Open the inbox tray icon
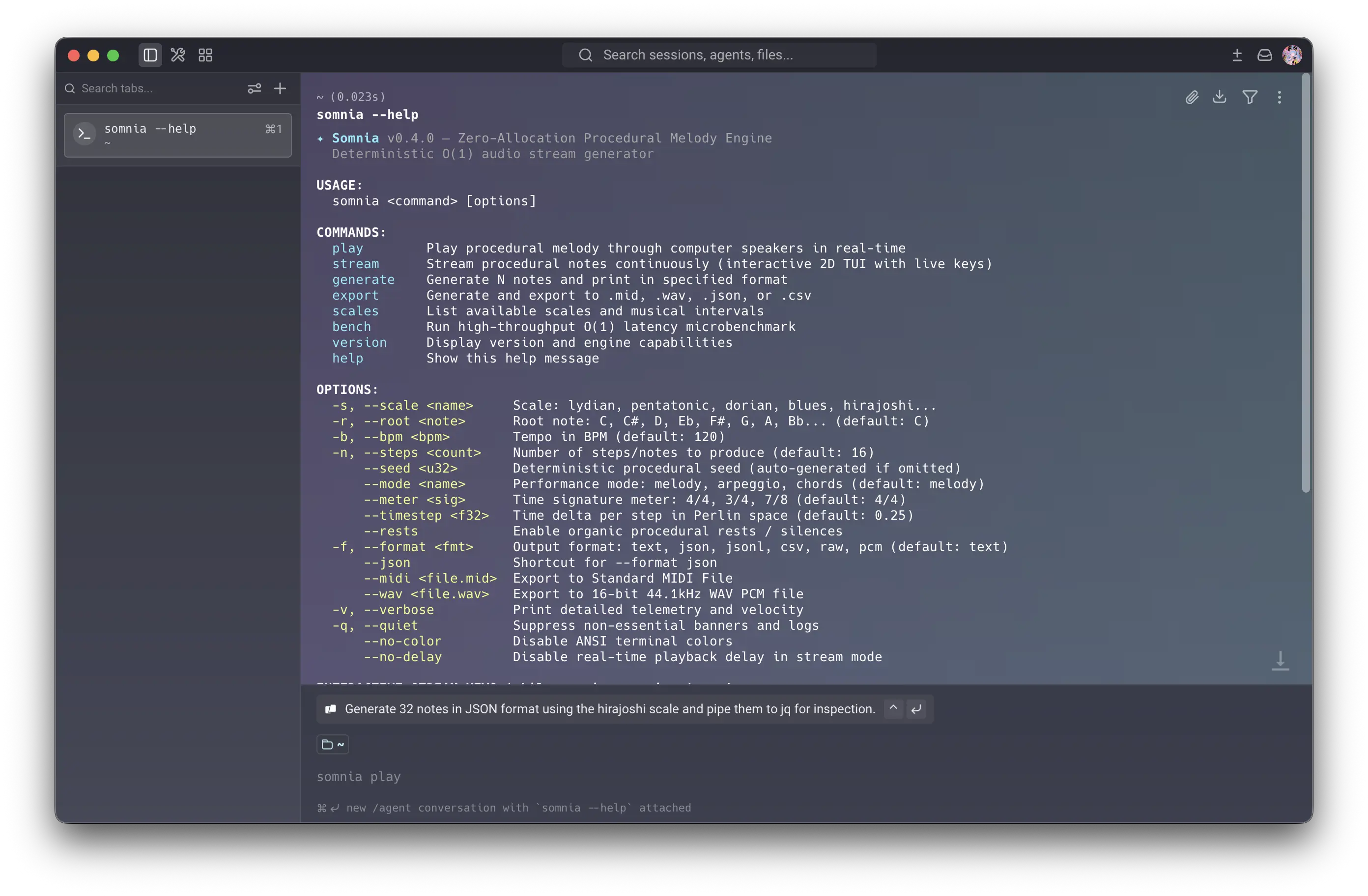The height and width of the screenshot is (896, 1368). click(x=1264, y=55)
